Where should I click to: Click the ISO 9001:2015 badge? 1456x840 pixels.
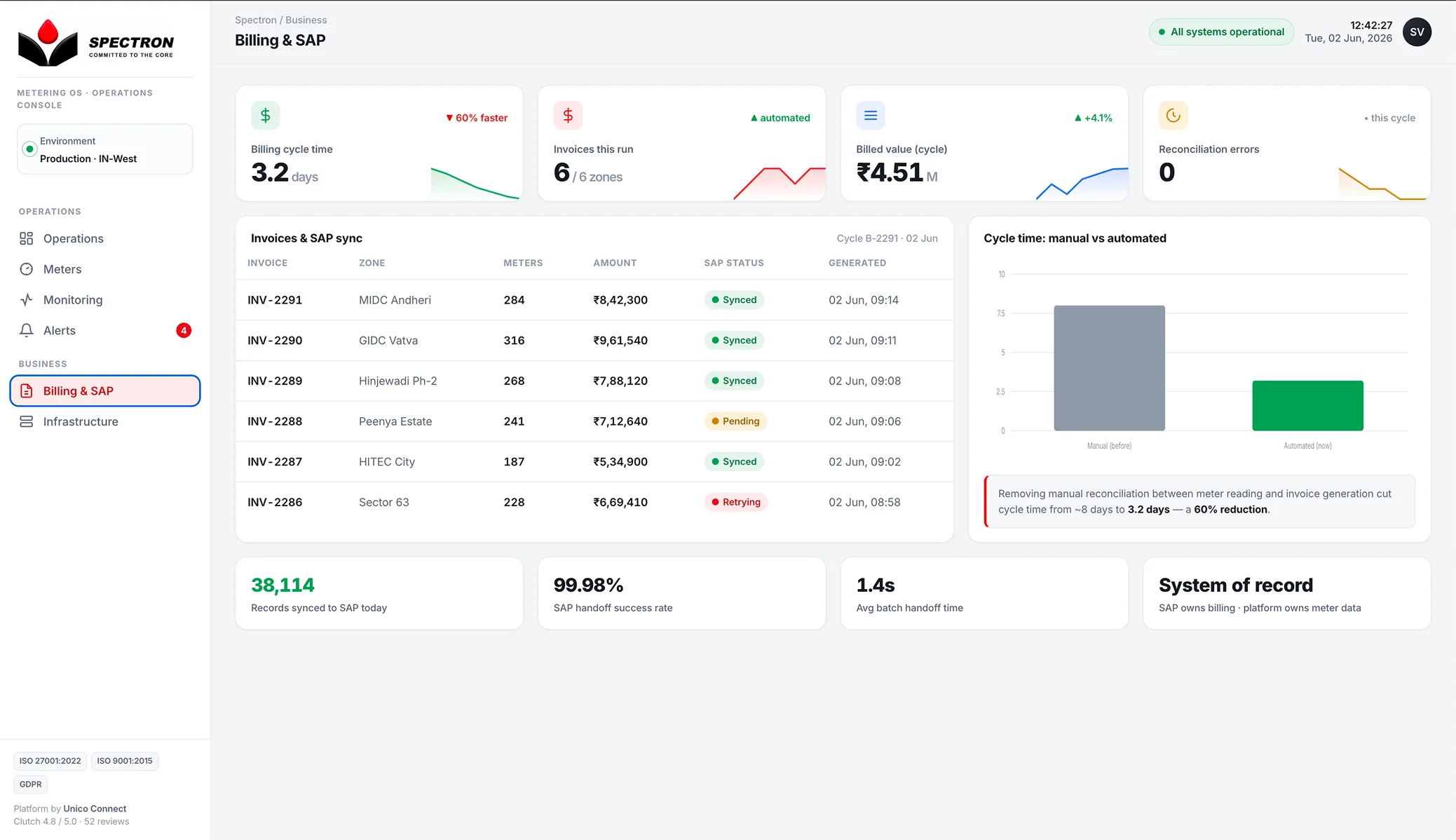(125, 761)
